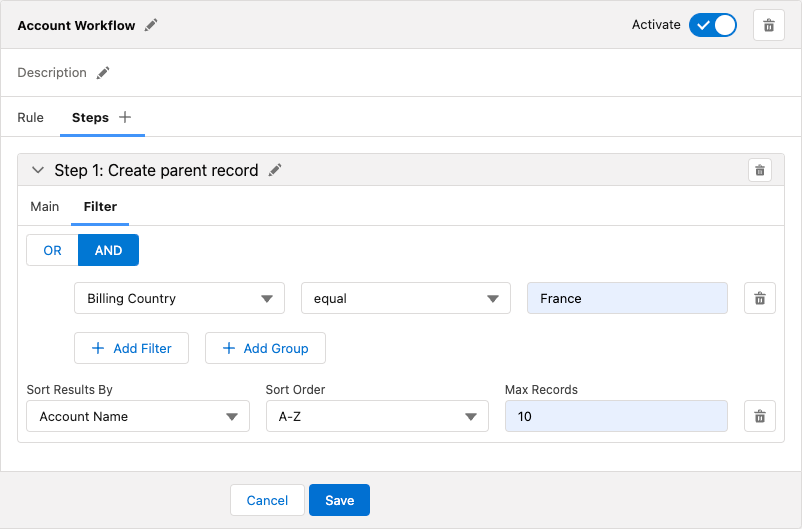Collapse Step 1 with the chevron

point(38,170)
